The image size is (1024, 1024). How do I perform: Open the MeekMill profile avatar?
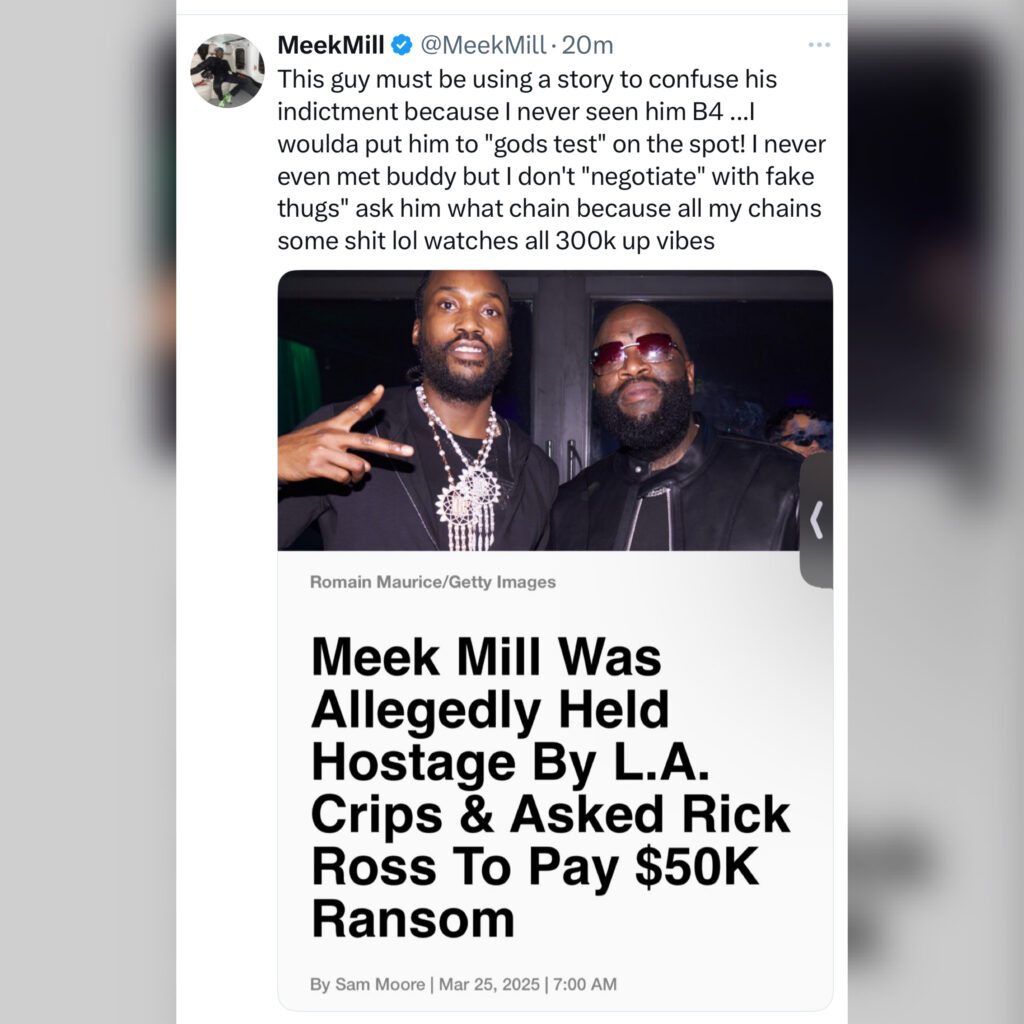pos(227,71)
